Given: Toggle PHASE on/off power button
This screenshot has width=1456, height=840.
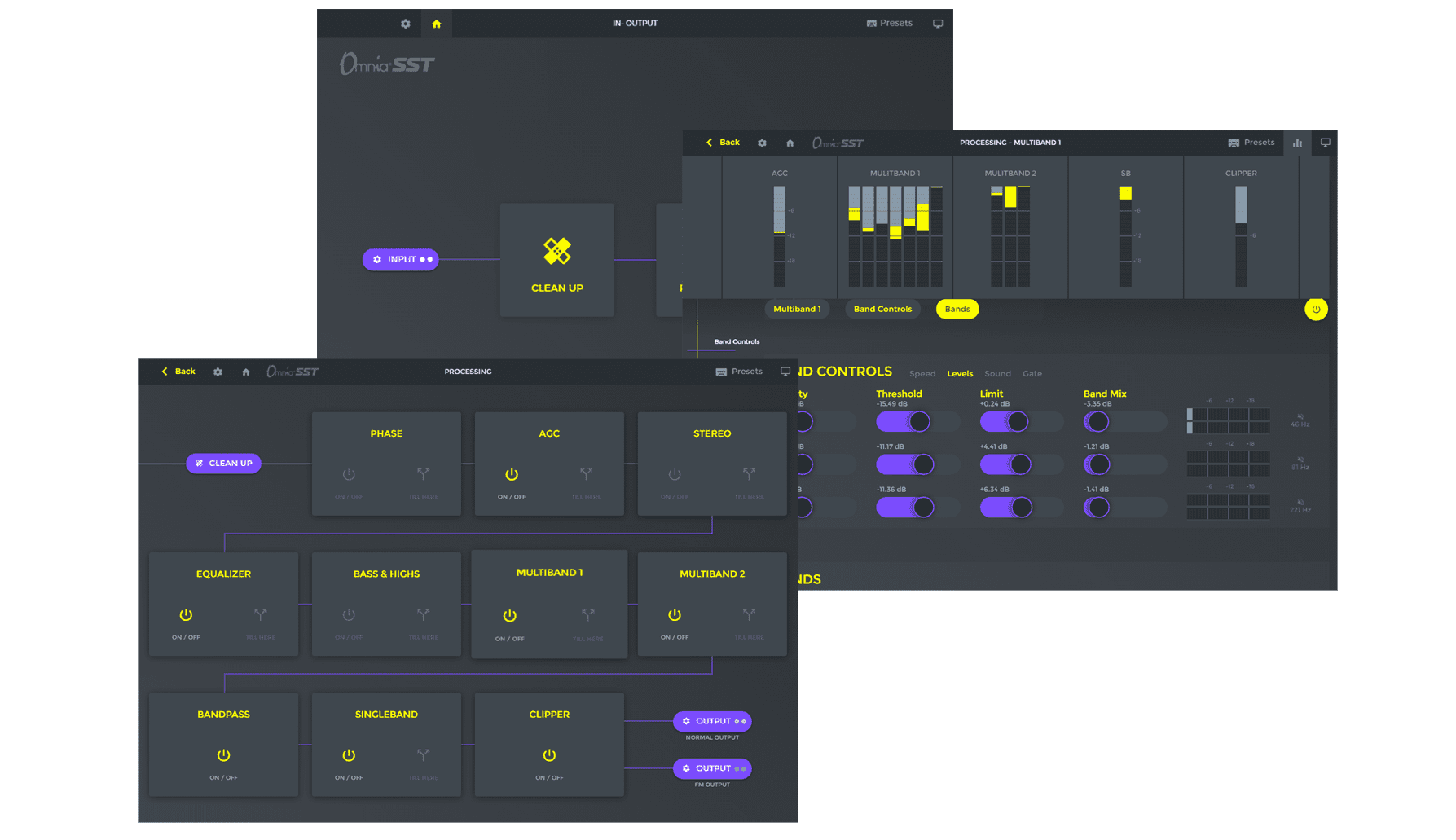Looking at the screenshot, I should pyautogui.click(x=349, y=474).
